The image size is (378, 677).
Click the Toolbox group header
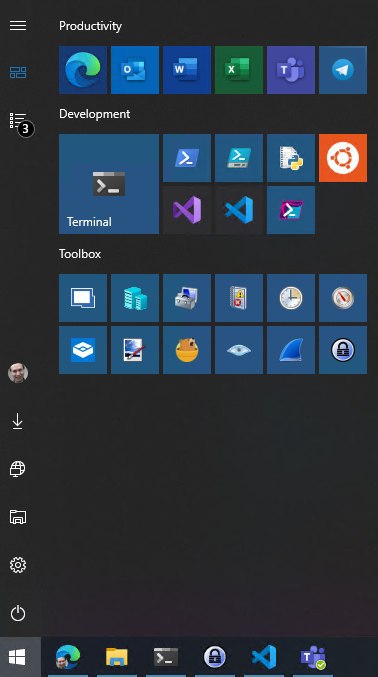[x=80, y=254]
